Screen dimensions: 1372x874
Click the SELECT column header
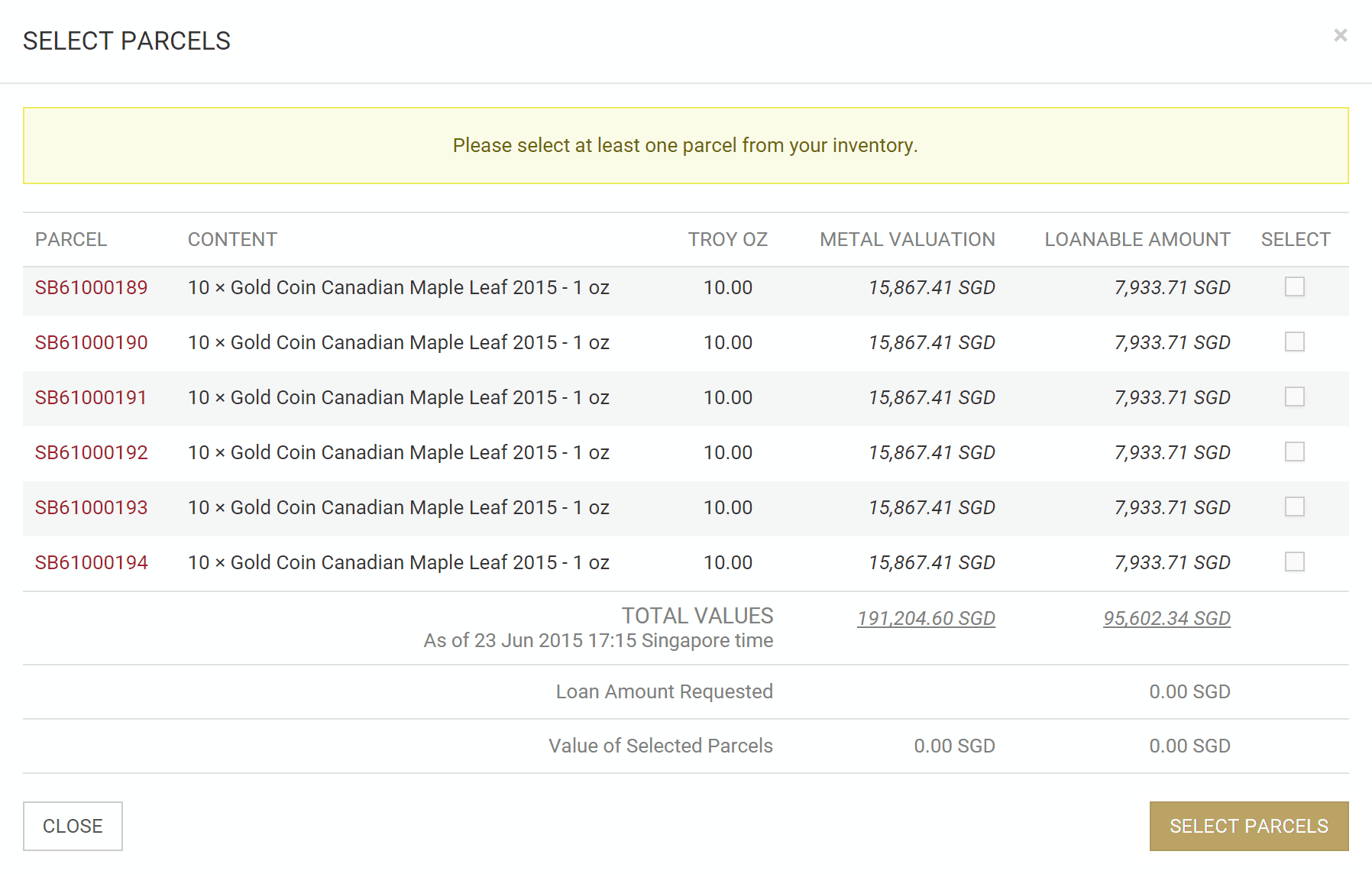coord(1296,239)
